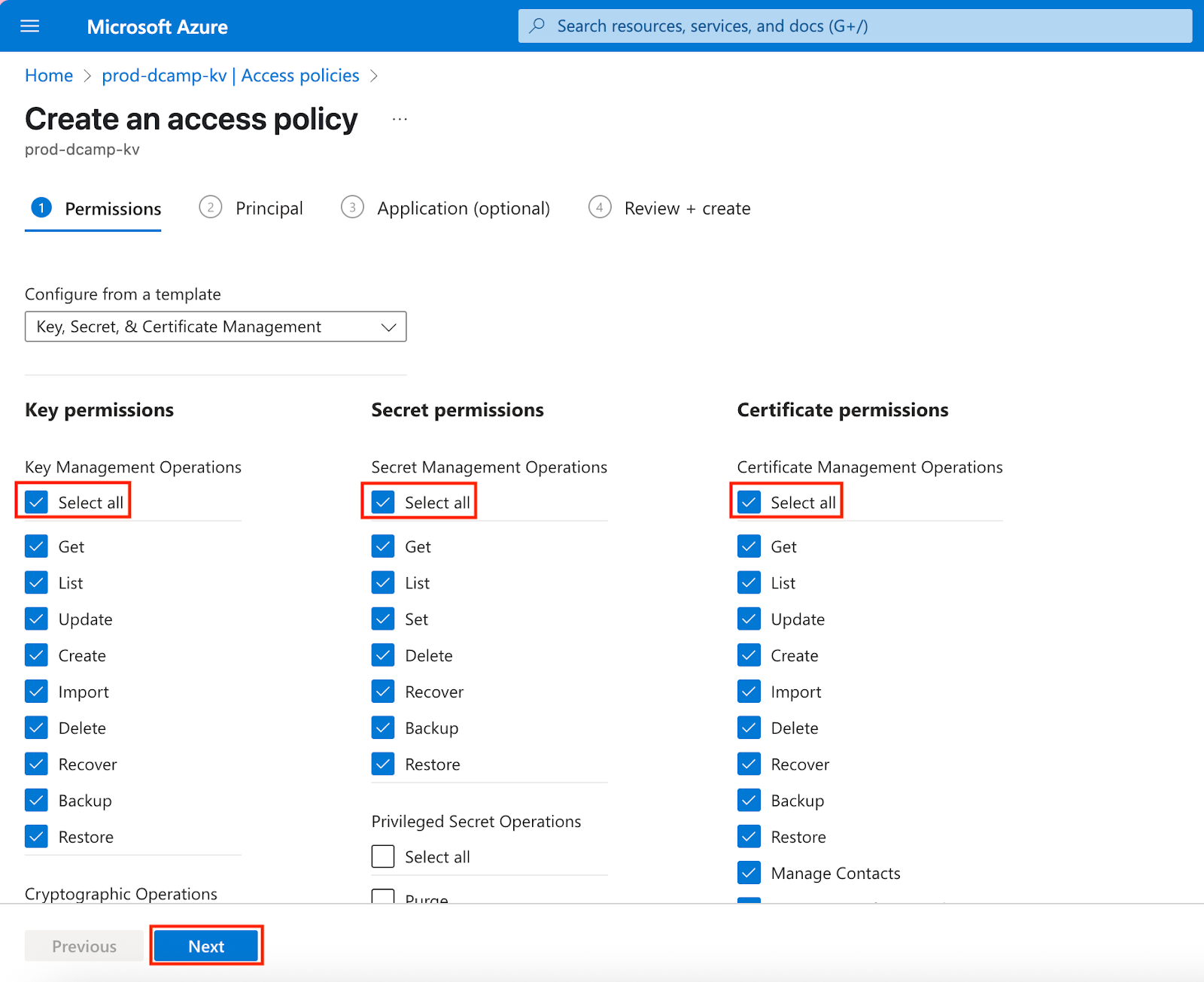Open the Azure portal hamburger menu

click(29, 26)
